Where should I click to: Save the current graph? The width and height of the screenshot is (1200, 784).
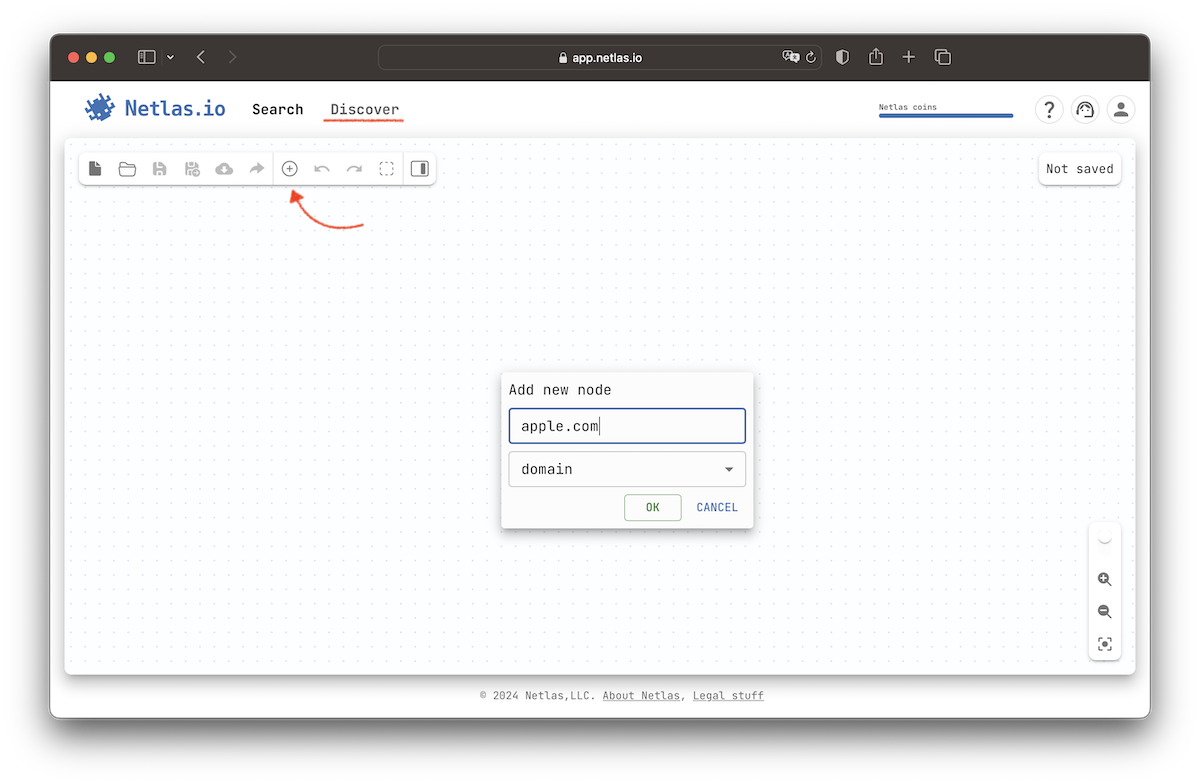click(x=159, y=168)
